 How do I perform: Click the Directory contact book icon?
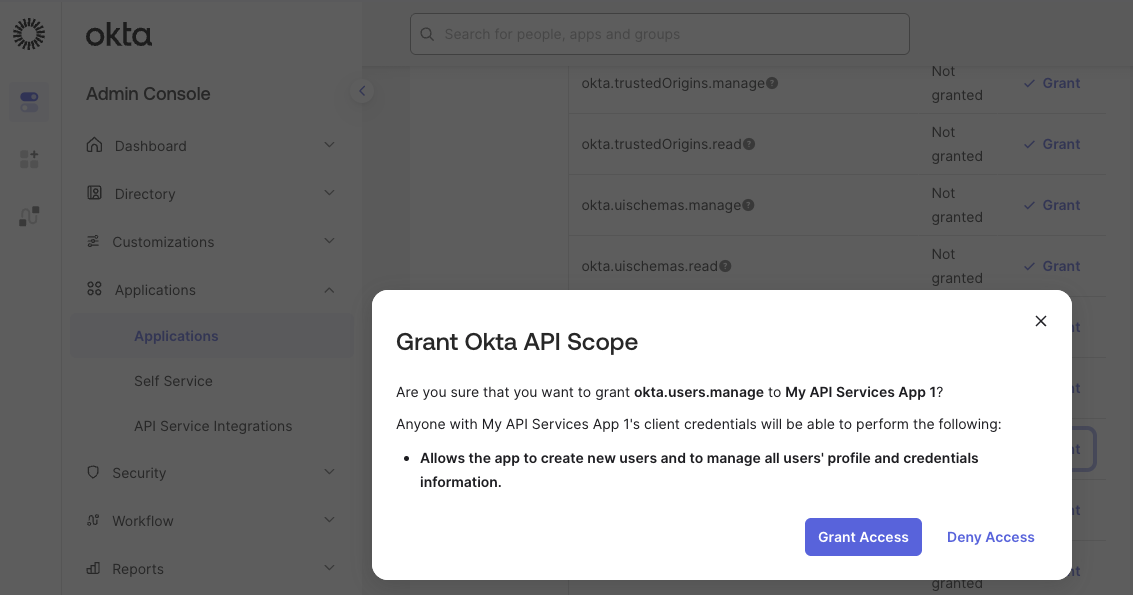pyautogui.click(x=94, y=193)
